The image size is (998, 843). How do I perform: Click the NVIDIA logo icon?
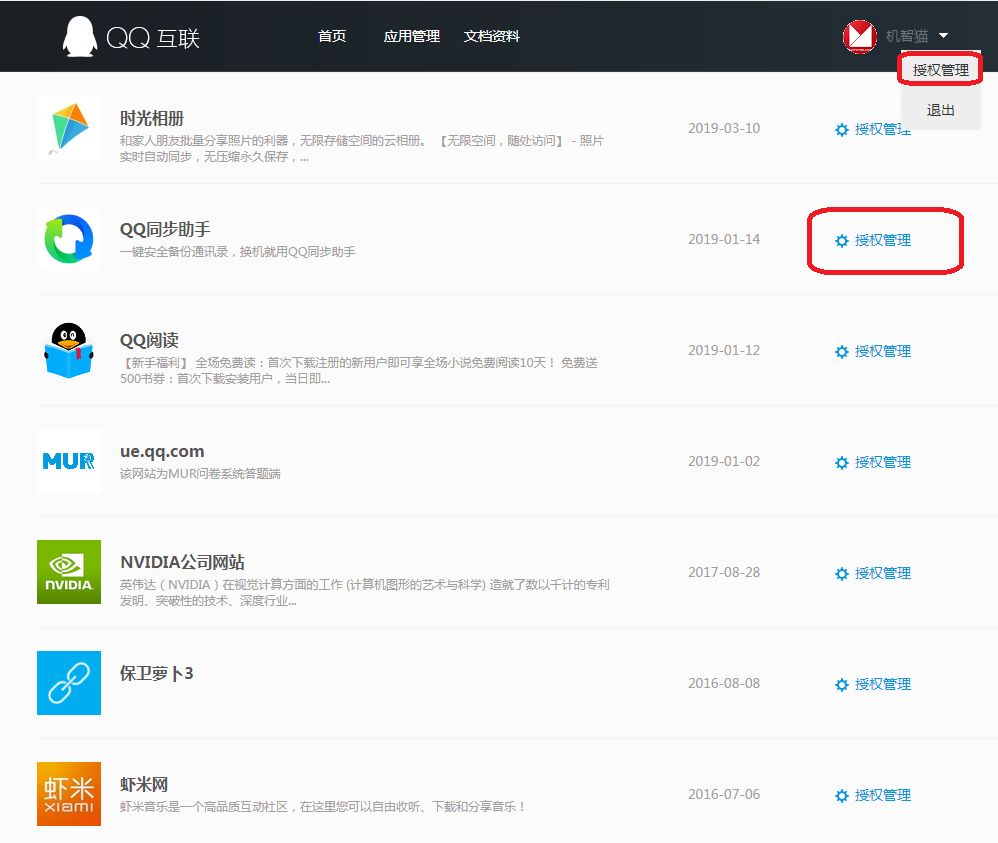[x=68, y=572]
